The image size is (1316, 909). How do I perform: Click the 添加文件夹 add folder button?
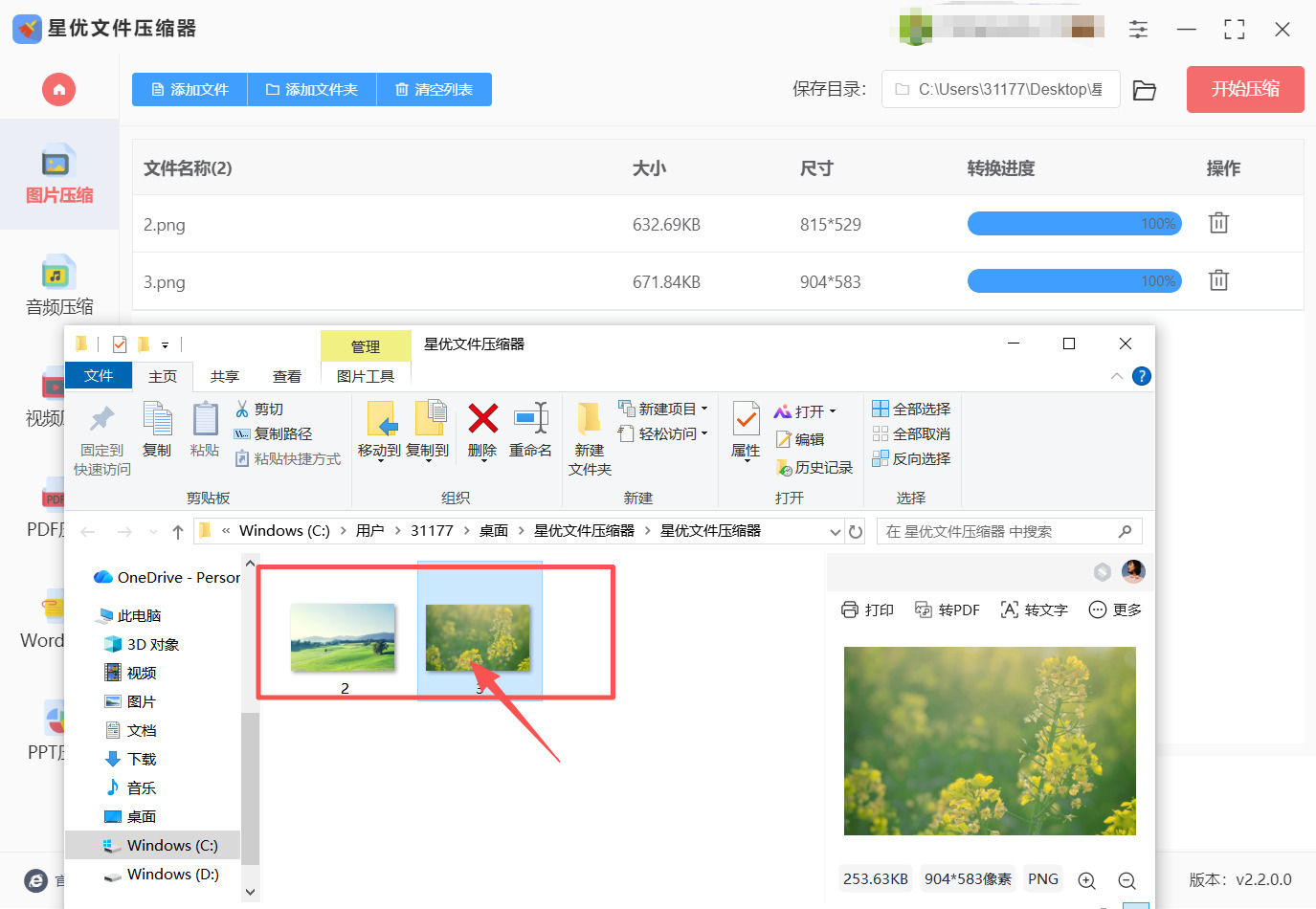click(312, 90)
